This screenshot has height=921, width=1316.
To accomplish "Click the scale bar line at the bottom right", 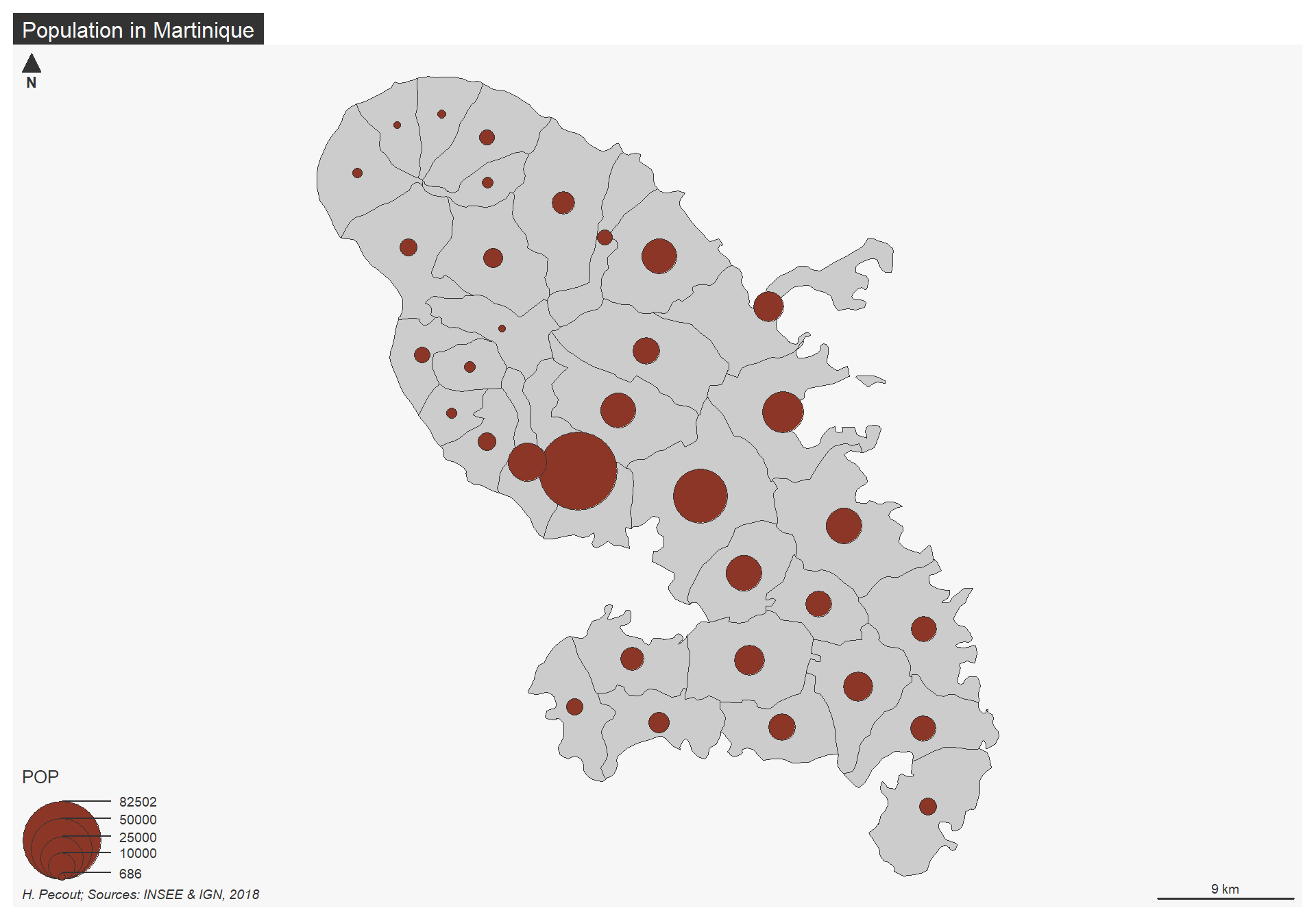I will click(1225, 898).
